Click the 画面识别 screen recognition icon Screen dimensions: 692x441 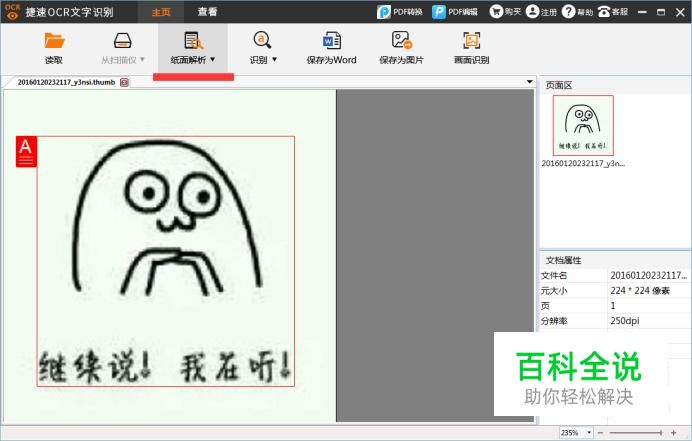pyautogui.click(x=471, y=41)
